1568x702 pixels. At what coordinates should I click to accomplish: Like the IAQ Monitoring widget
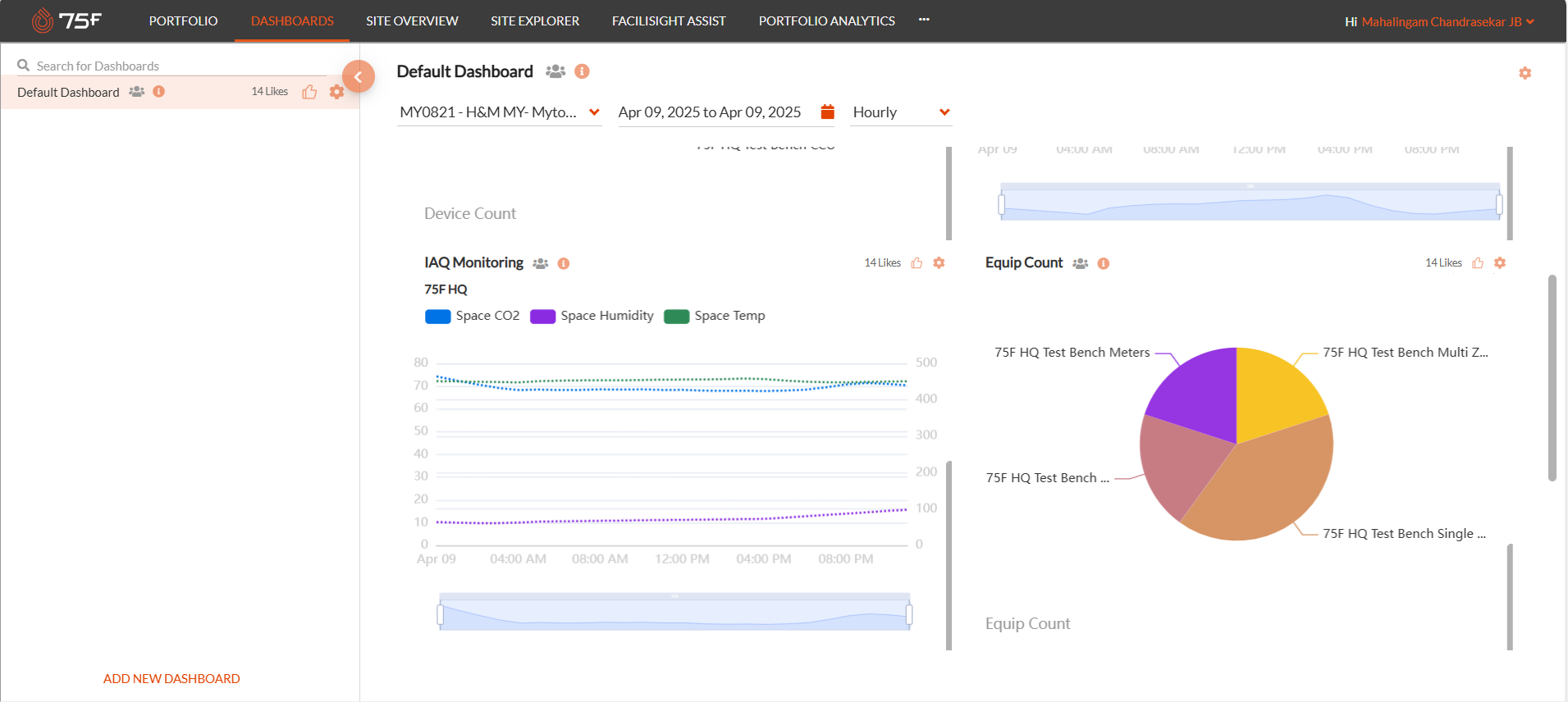(917, 263)
